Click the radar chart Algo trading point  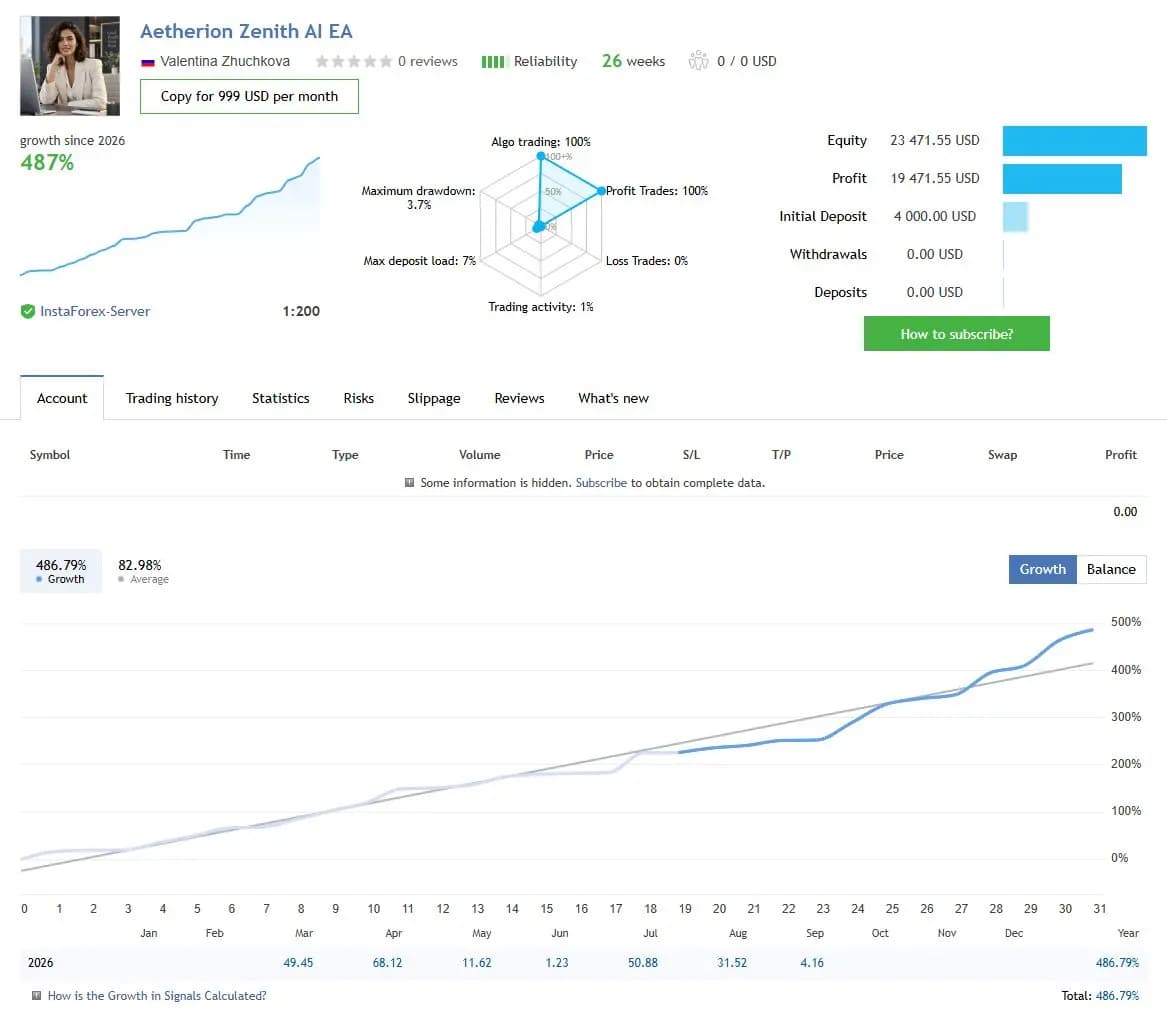(540, 156)
